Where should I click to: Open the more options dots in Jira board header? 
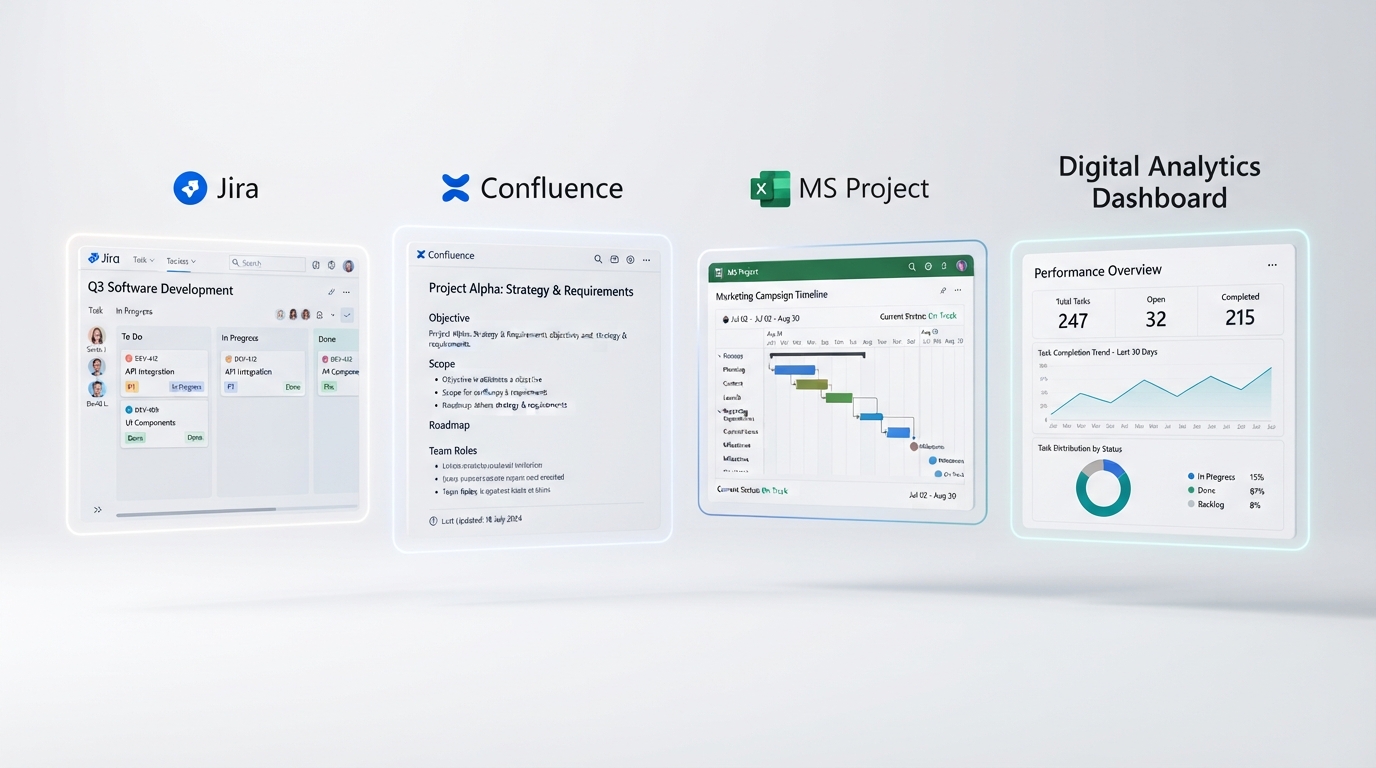346,292
